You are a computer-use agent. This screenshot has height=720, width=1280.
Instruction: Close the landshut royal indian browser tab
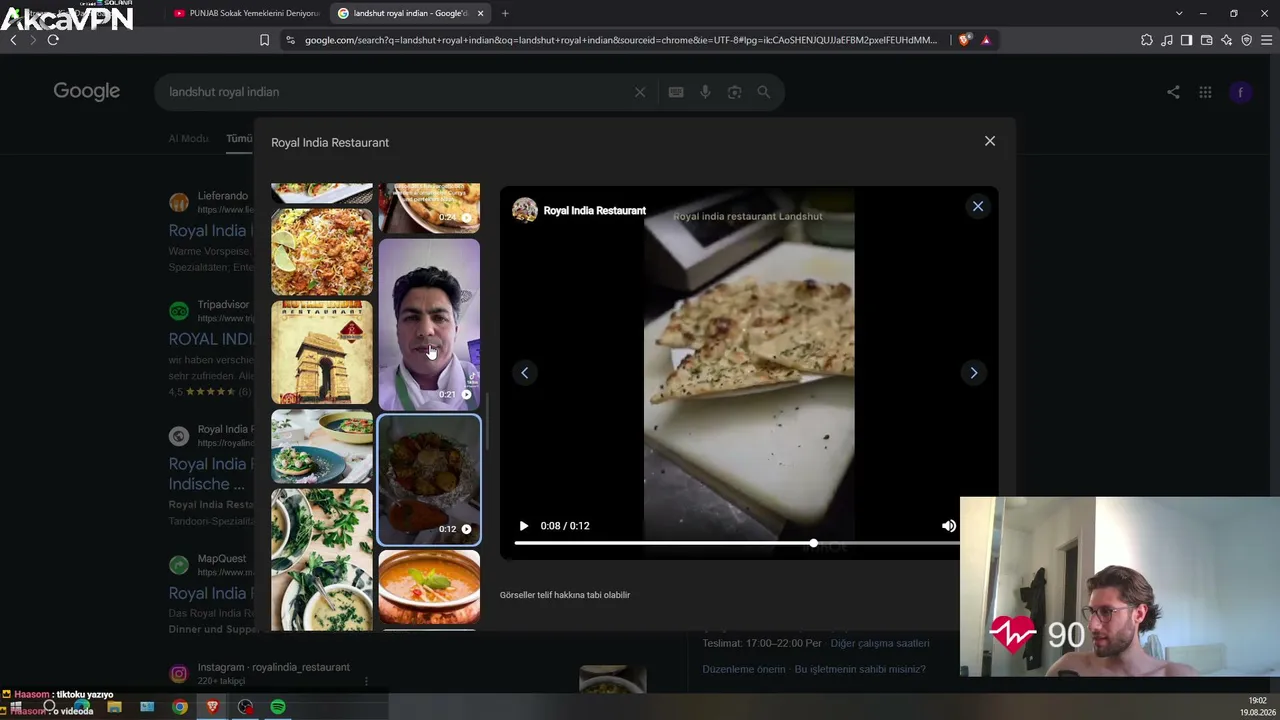tap(481, 13)
